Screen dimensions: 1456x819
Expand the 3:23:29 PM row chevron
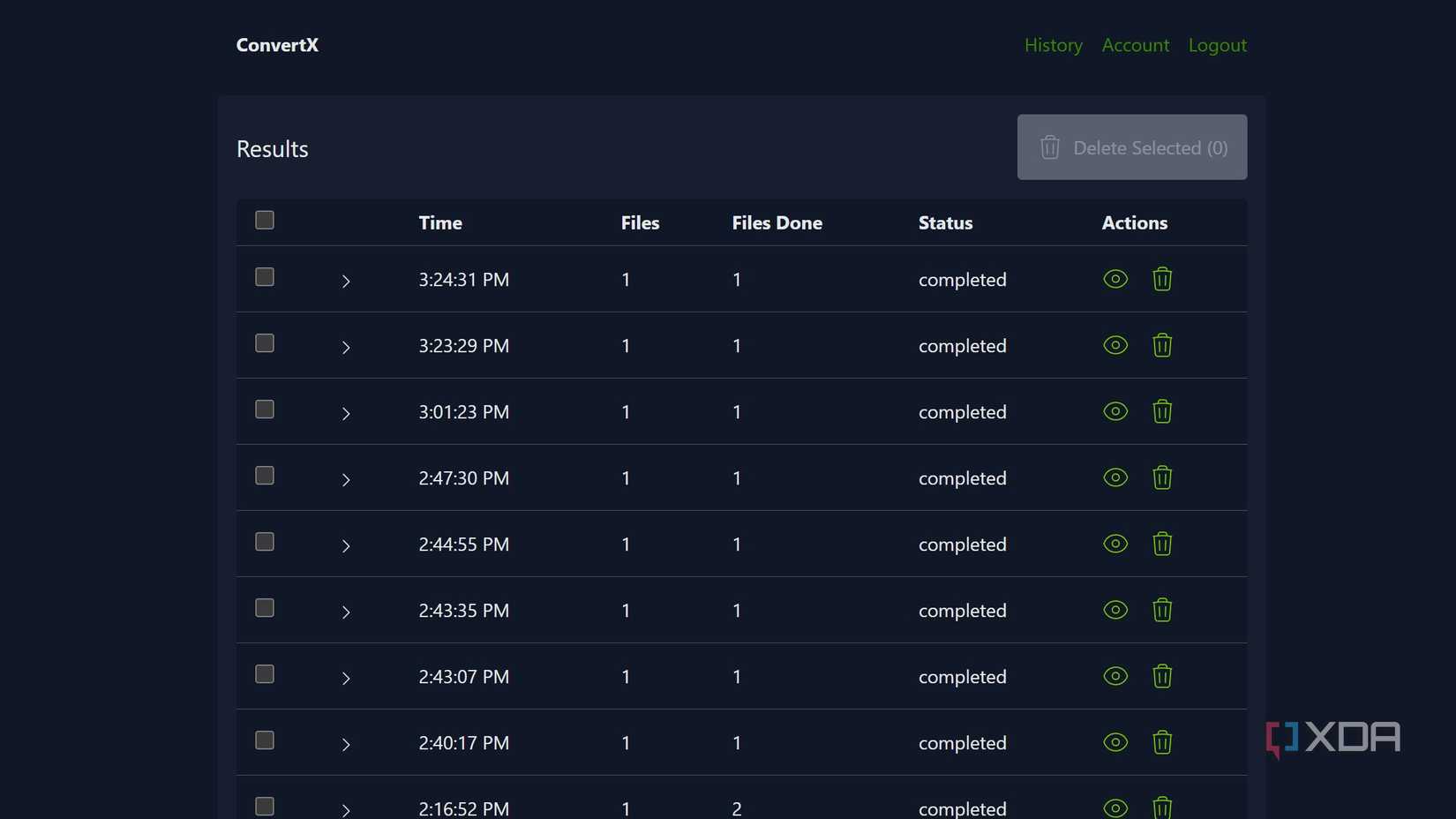346,348
